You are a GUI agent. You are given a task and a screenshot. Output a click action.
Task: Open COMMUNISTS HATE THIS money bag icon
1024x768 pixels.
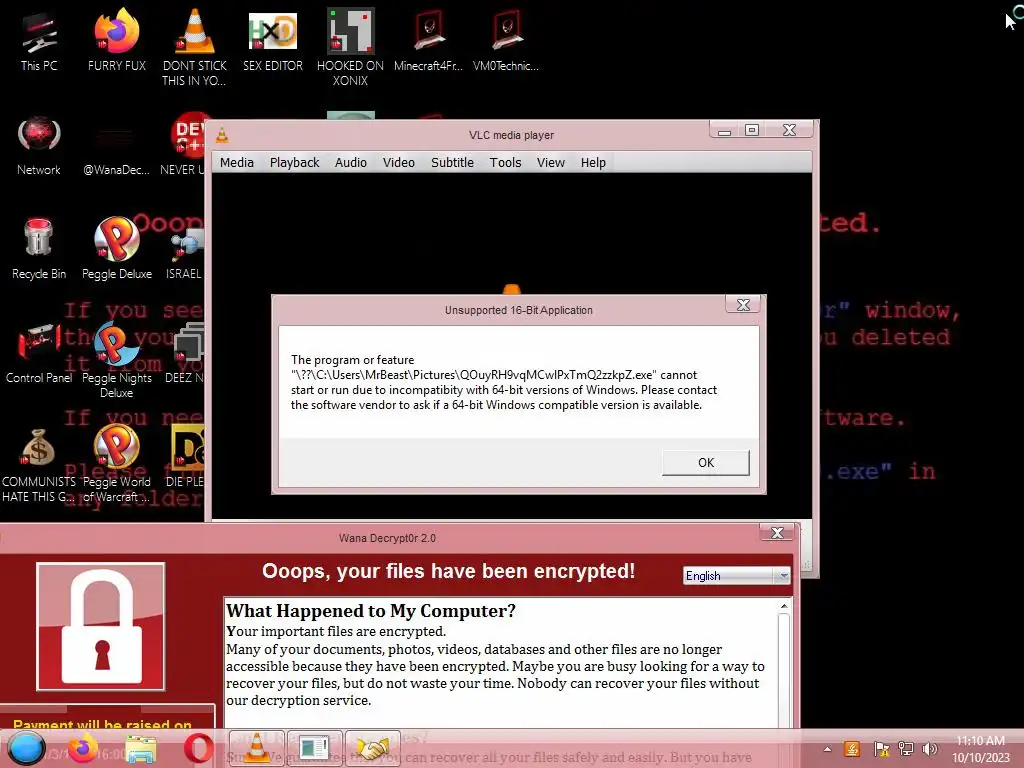[39, 465]
